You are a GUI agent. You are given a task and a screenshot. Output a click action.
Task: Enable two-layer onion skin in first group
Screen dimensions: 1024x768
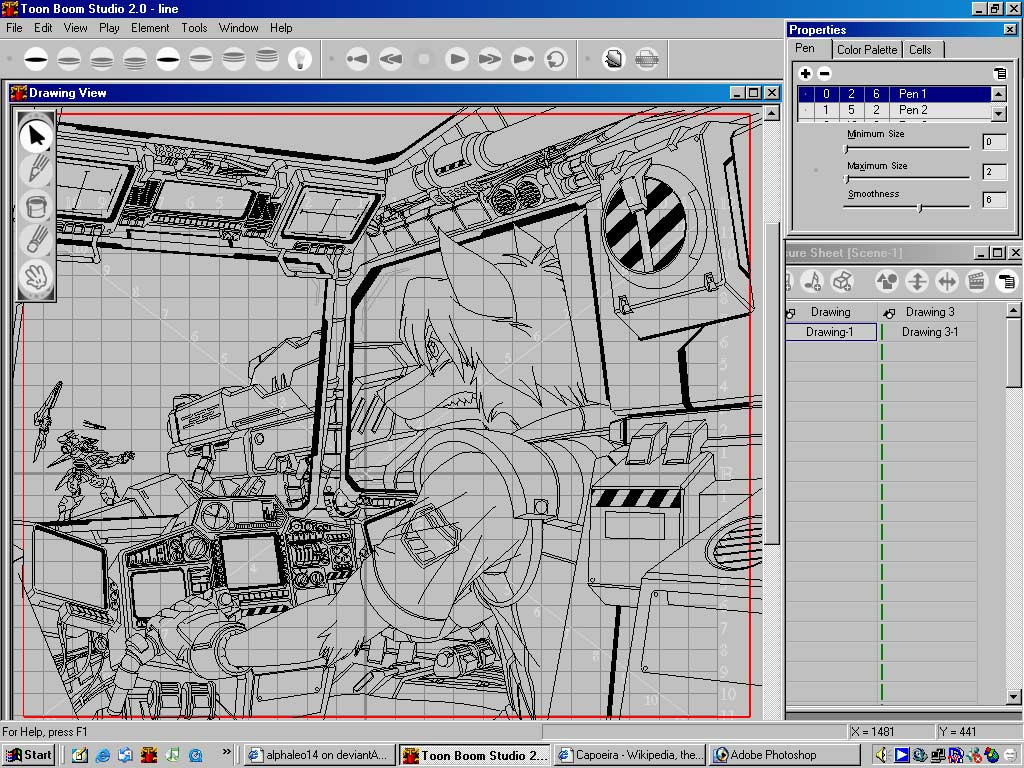pyautogui.click(x=69, y=59)
